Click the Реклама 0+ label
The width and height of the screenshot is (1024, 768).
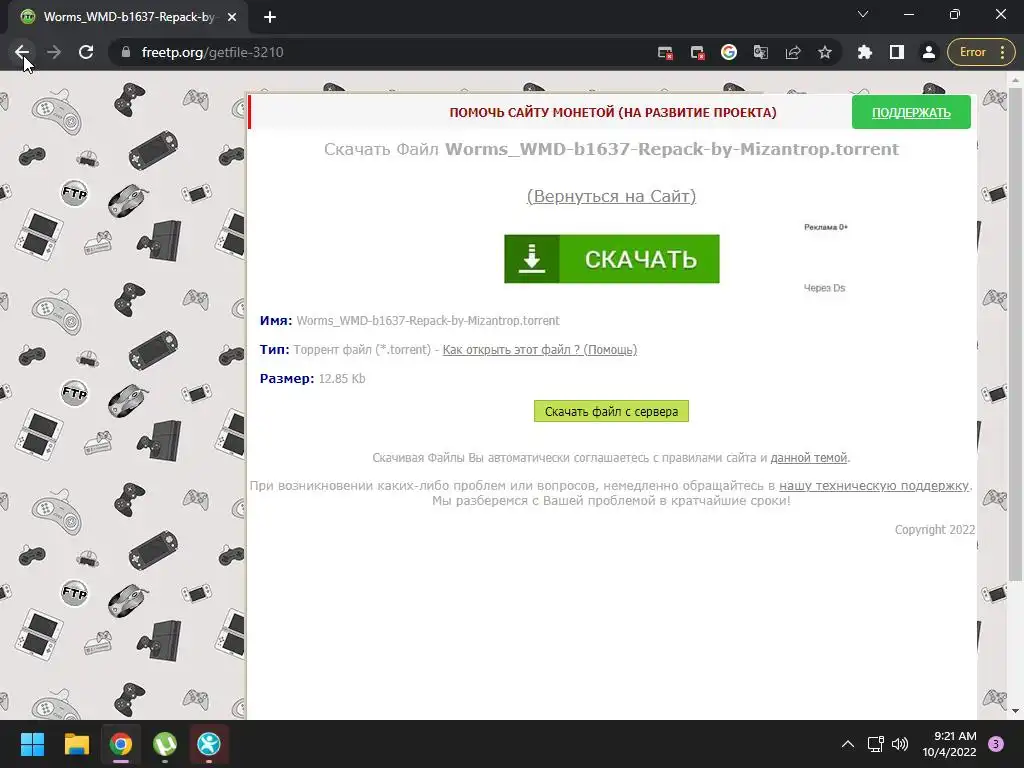(x=825, y=227)
